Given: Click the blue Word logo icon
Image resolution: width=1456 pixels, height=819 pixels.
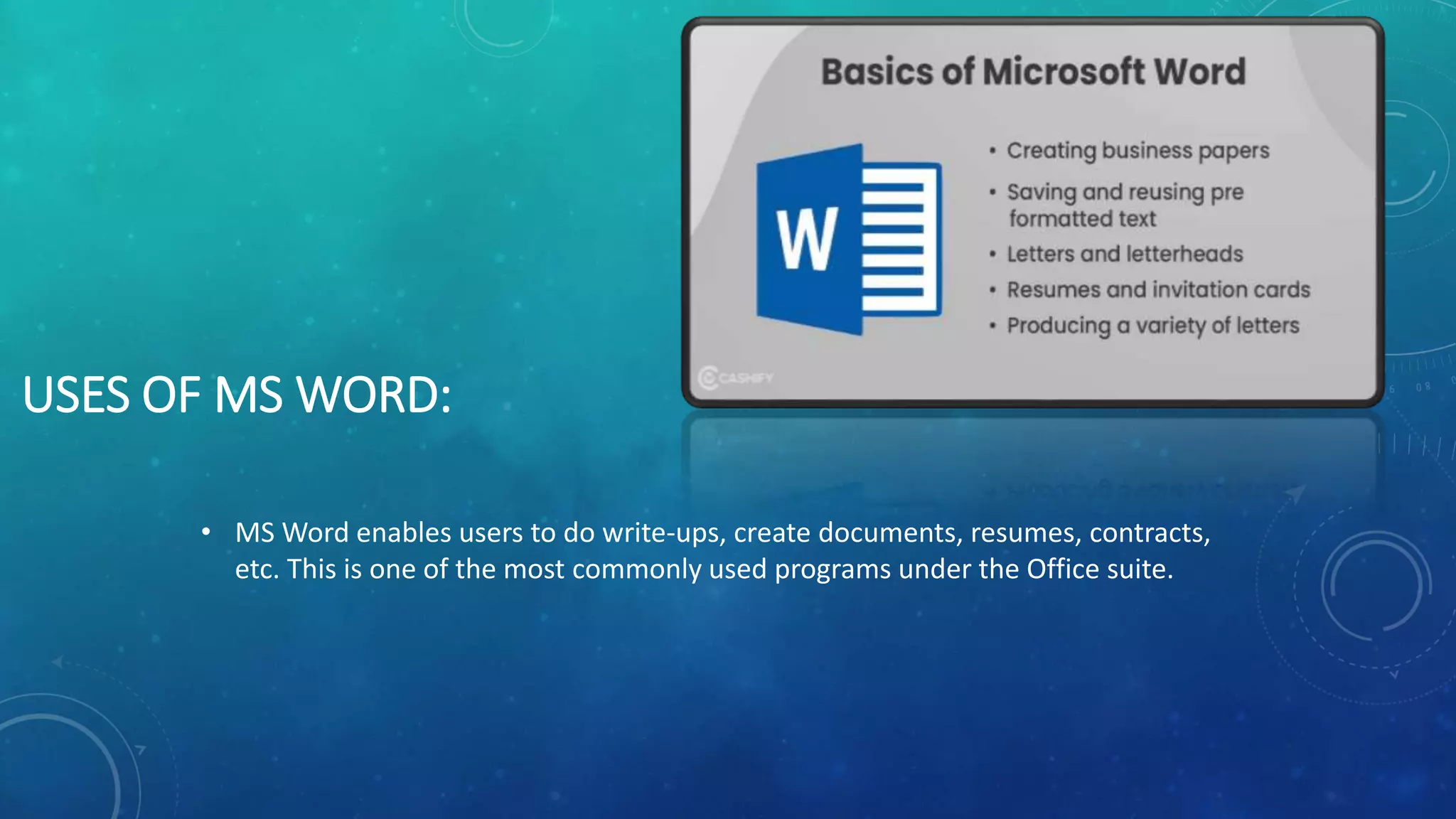Looking at the screenshot, I should [849, 240].
